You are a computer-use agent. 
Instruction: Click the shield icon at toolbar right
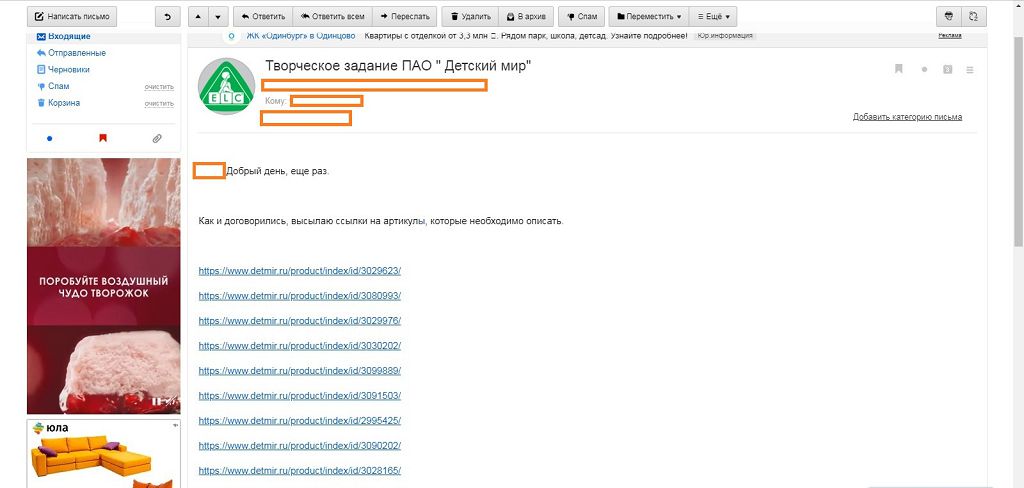tap(949, 16)
